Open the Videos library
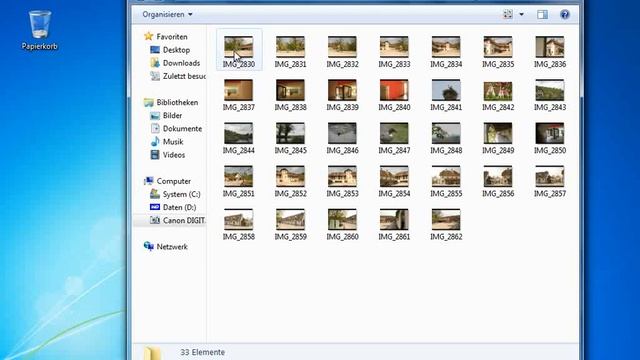640x360 pixels. coord(174,155)
